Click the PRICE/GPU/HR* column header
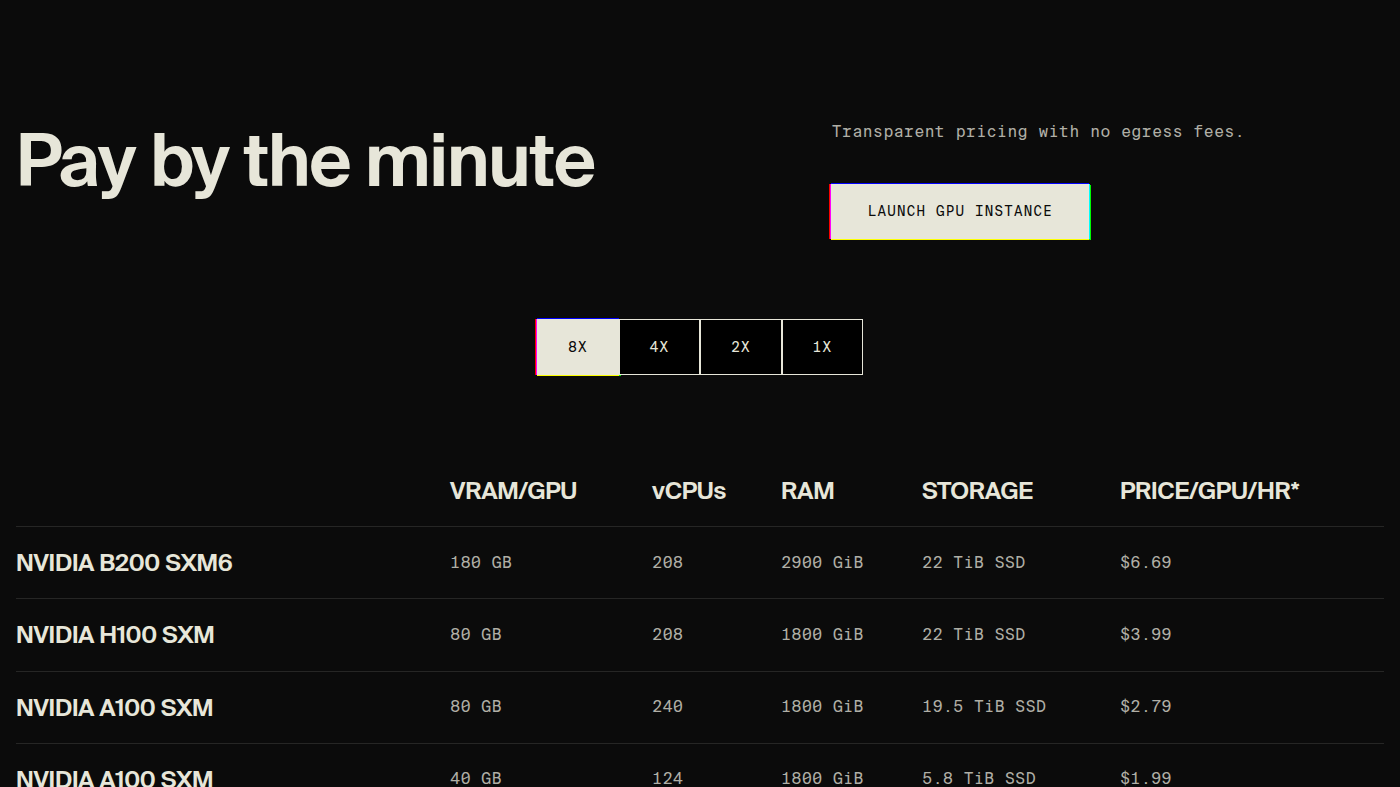This screenshot has width=1400, height=787. click(x=1209, y=491)
